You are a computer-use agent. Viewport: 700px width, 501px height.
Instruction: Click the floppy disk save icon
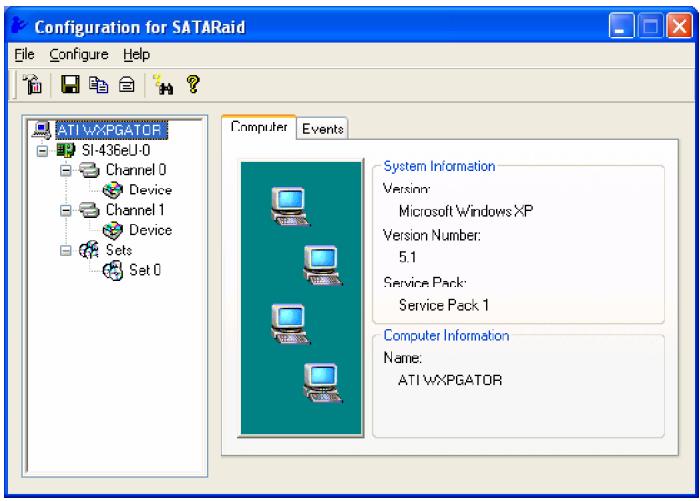70,84
